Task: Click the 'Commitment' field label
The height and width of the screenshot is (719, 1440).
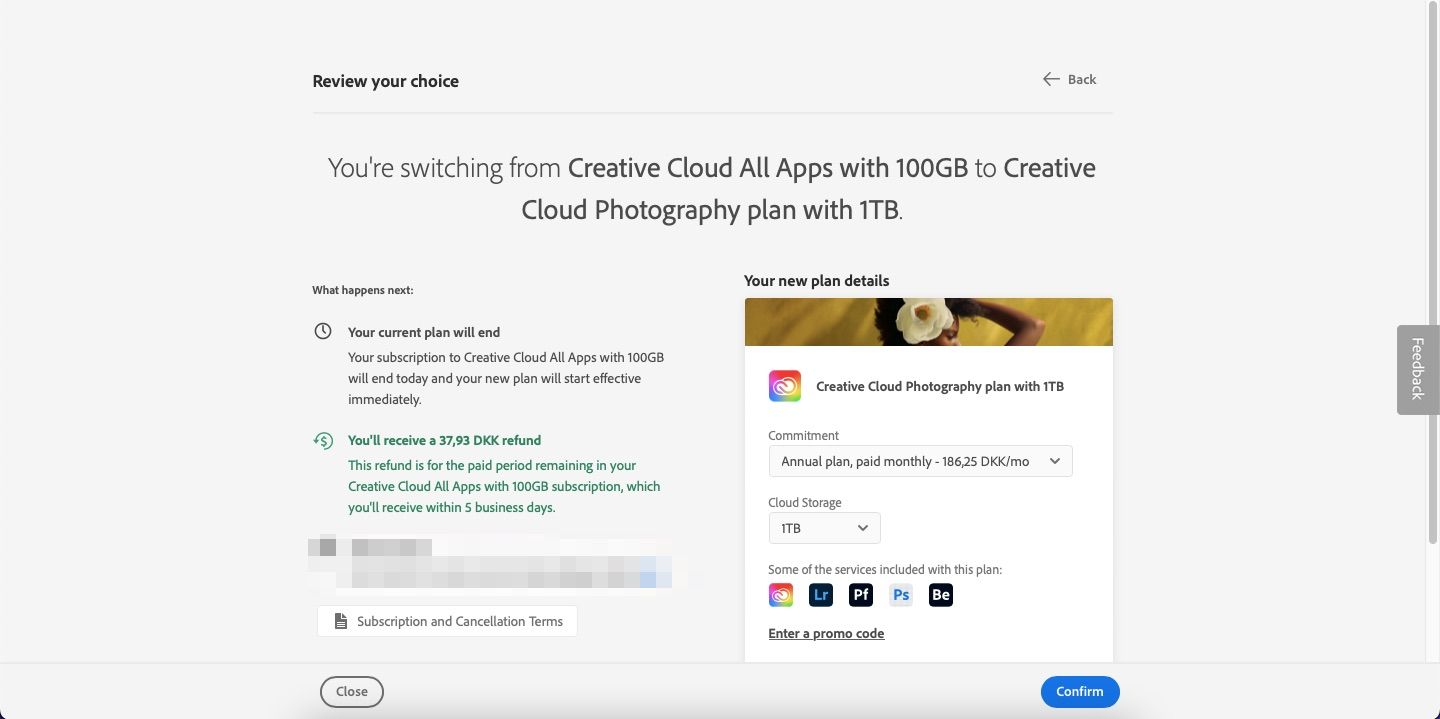Action: point(804,435)
